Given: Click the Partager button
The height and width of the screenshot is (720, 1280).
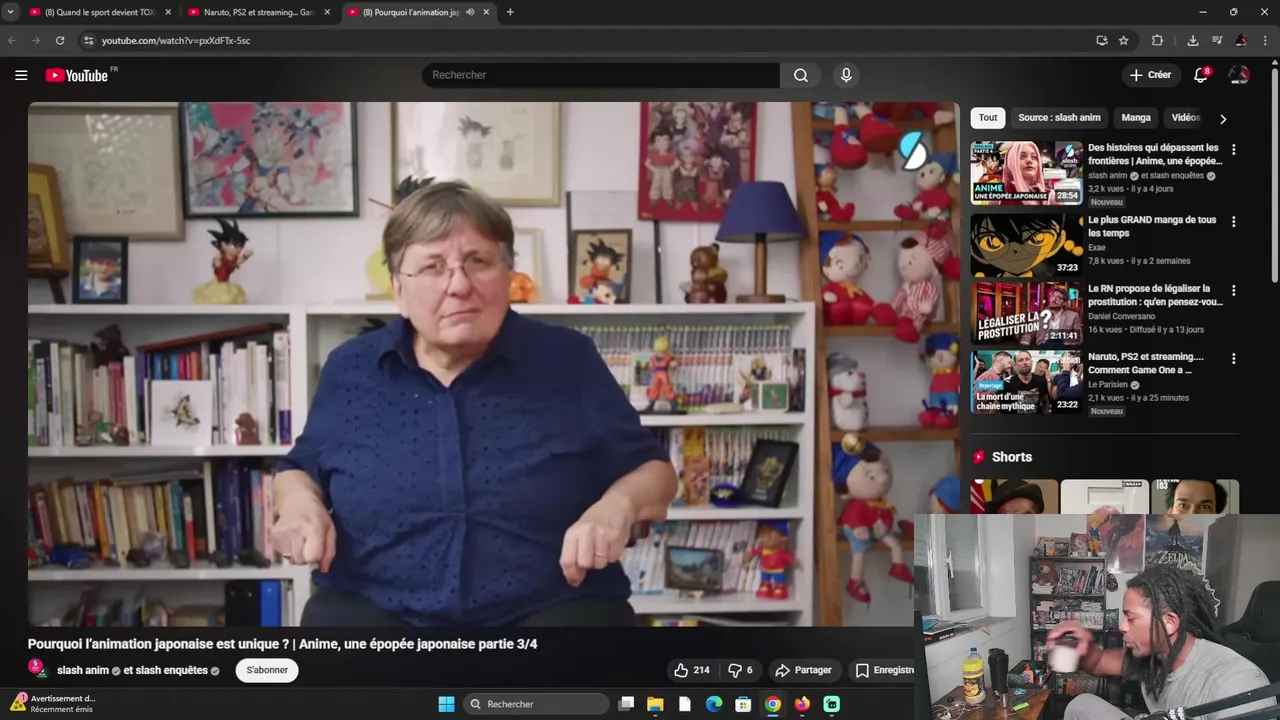Looking at the screenshot, I should pos(804,670).
